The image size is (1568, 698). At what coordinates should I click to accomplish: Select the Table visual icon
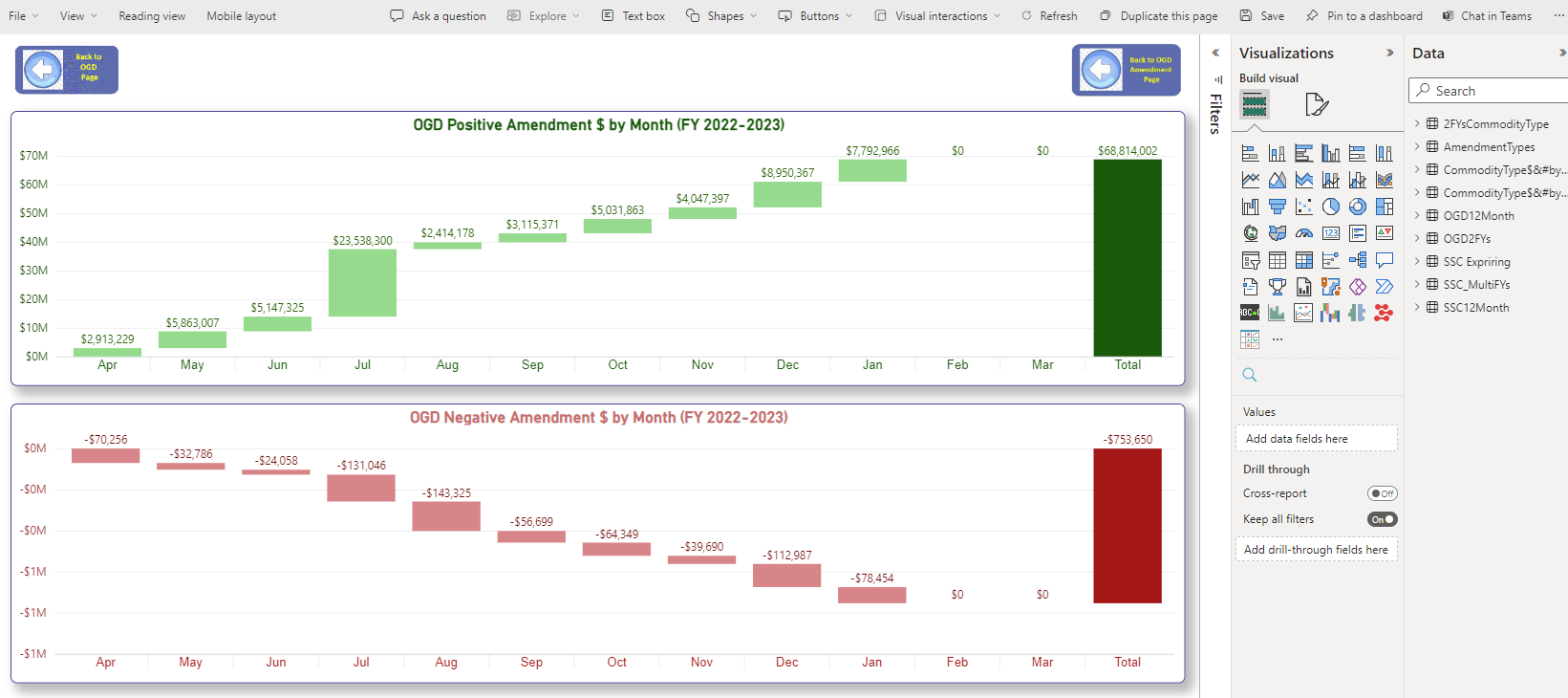tap(1277, 260)
